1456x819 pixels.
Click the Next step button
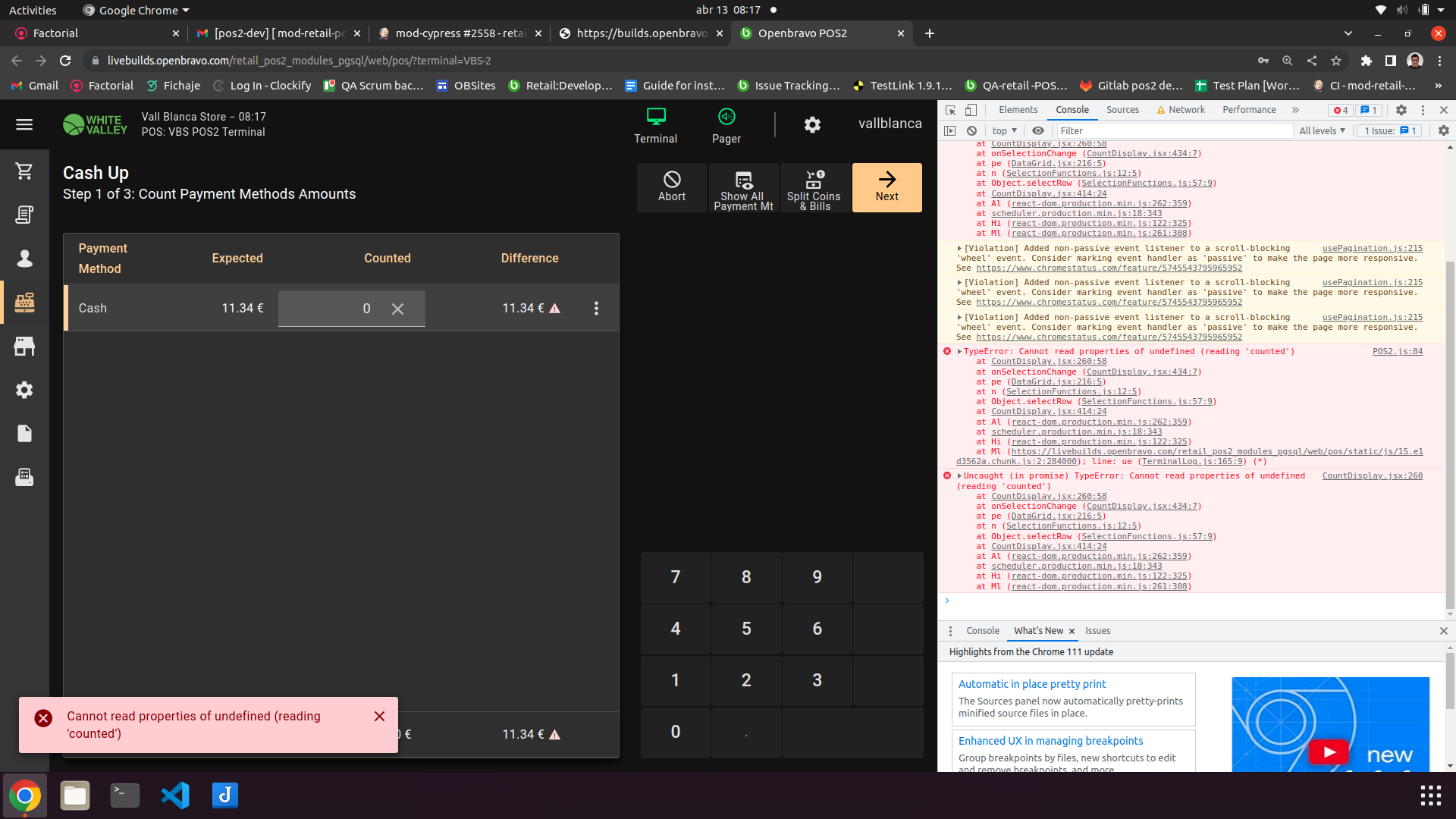[886, 188]
